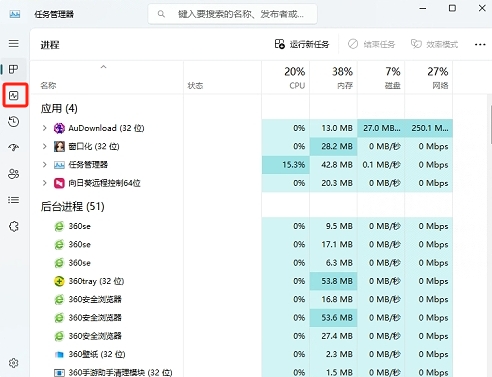This screenshot has width=492, height=377.
Task: Minimize the Task Manager window
Action: 423,8
